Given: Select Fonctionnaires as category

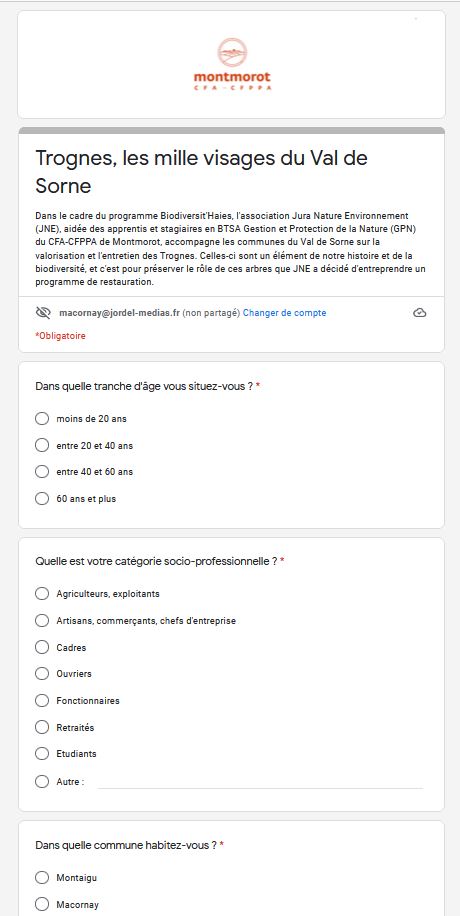Looking at the screenshot, I should click(42, 700).
